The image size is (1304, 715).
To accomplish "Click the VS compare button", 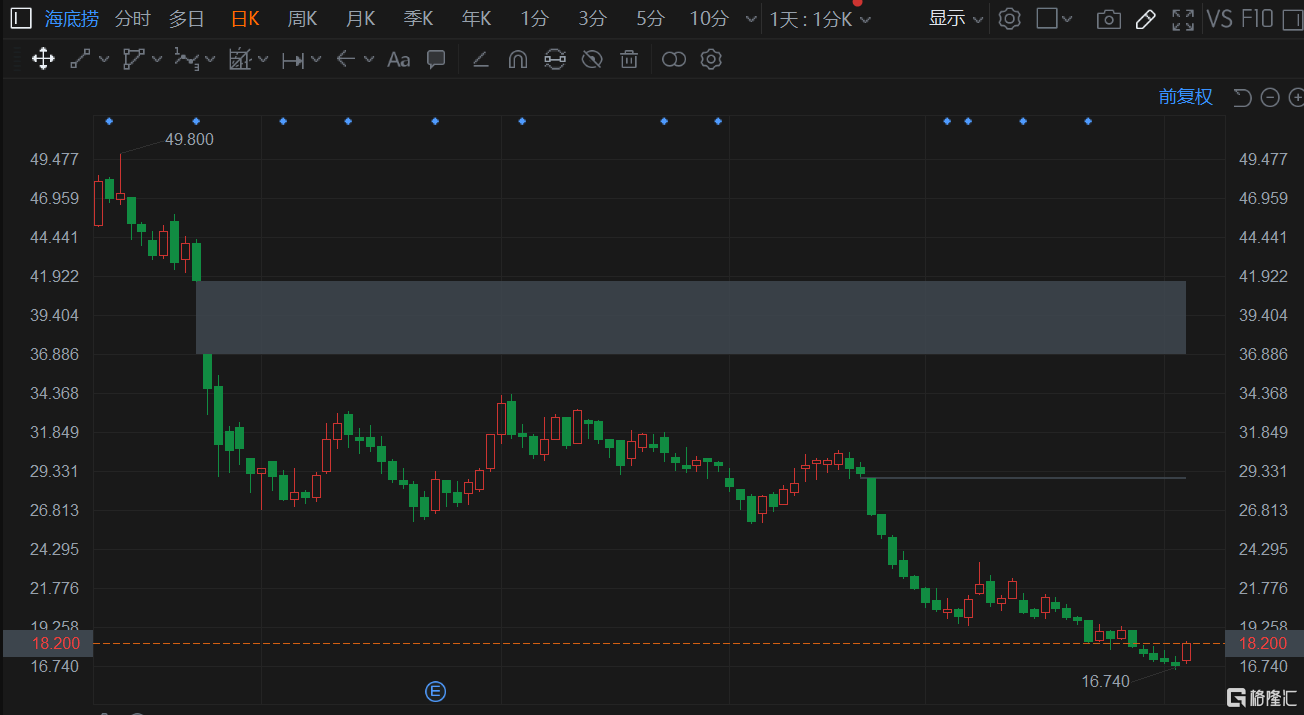I will 1219,19.
